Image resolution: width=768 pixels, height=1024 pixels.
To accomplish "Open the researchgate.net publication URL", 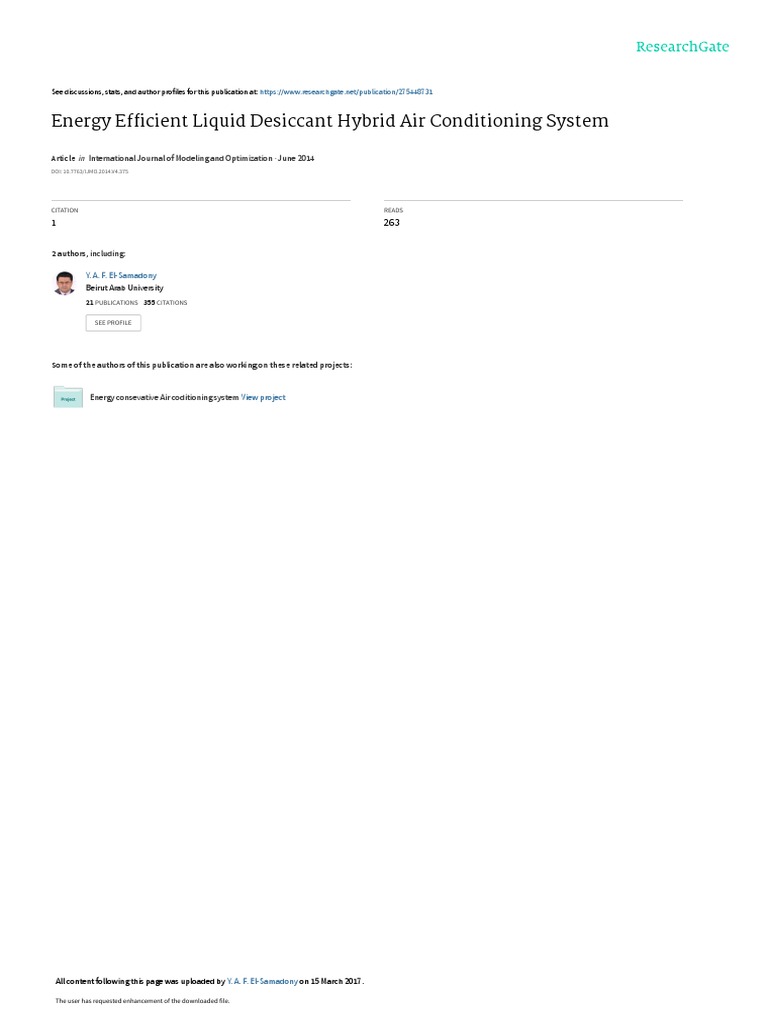I will (x=346, y=92).
